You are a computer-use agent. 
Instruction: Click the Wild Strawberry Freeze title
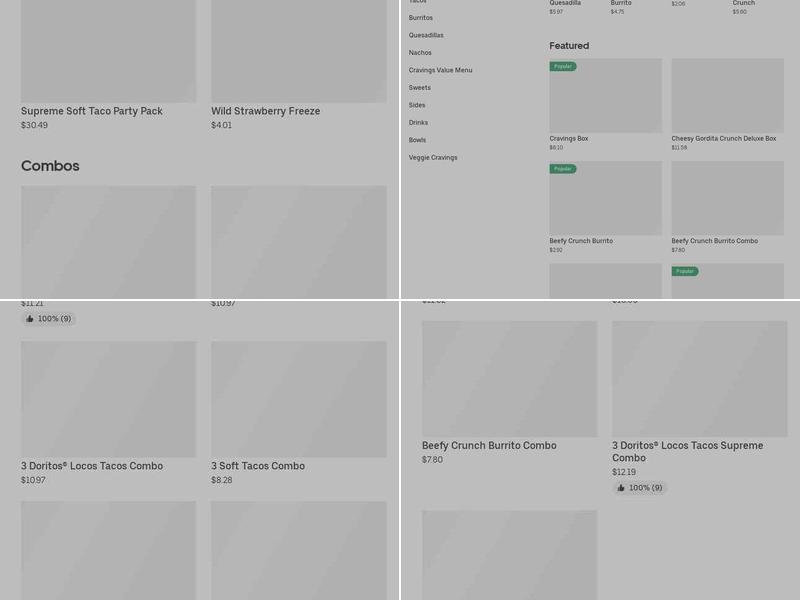click(x=266, y=111)
